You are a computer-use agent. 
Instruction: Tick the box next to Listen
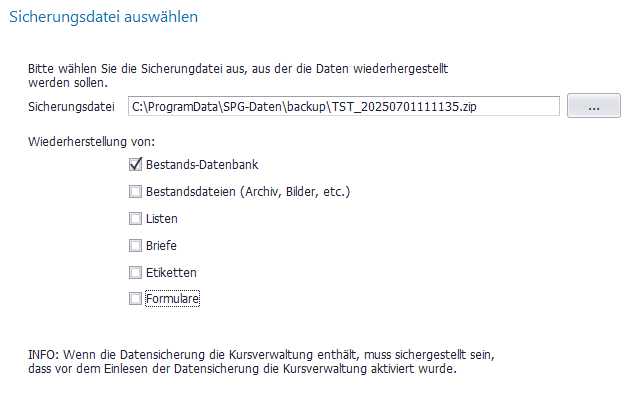pyautogui.click(x=135, y=218)
